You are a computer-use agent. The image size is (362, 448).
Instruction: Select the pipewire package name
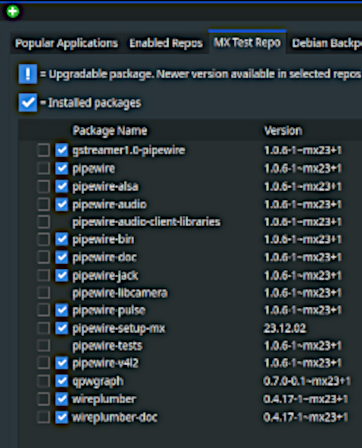(94, 169)
